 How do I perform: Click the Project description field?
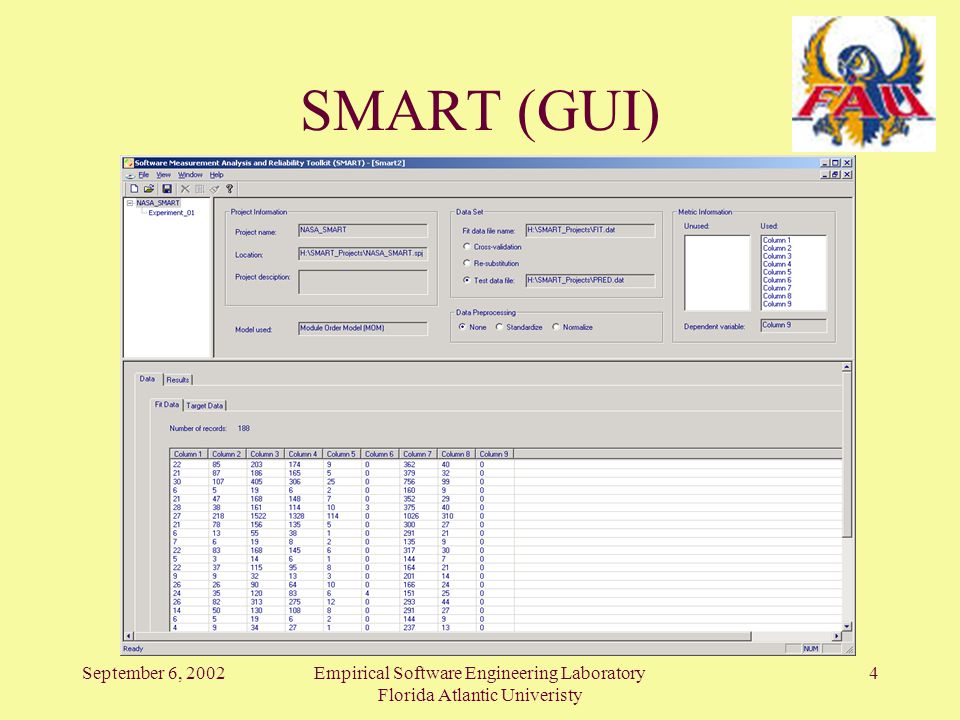[x=363, y=282]
